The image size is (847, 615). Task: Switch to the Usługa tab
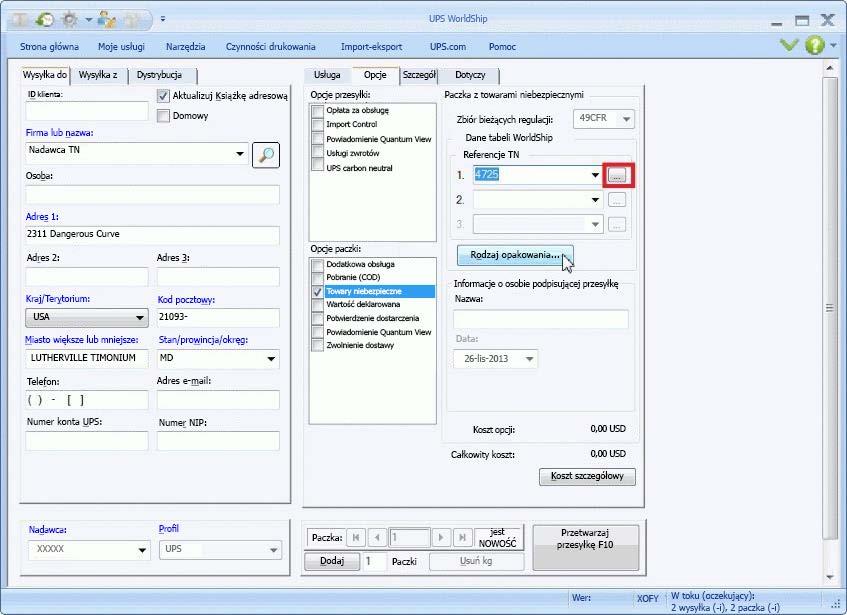327,75
